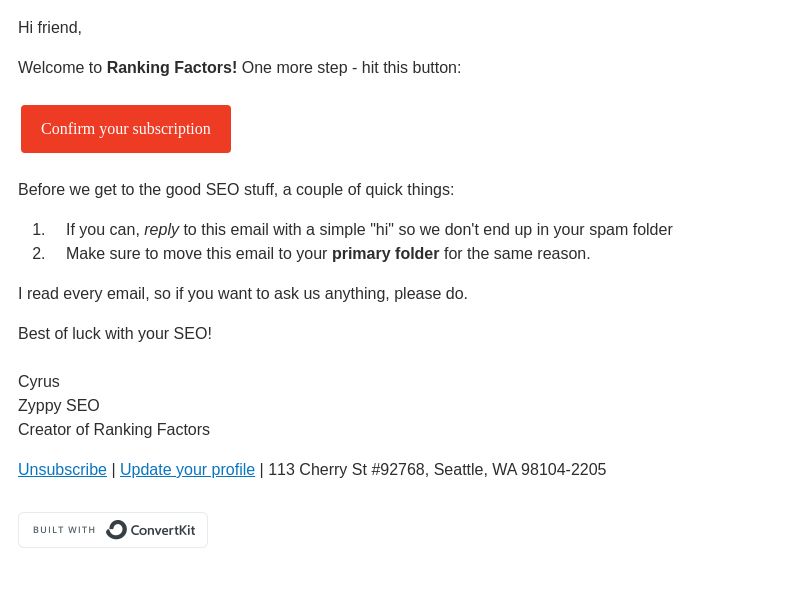This screenshot has width=800, height=600.
Task: Click the Best of luck with your SEO! line
Action: point(115,334)
